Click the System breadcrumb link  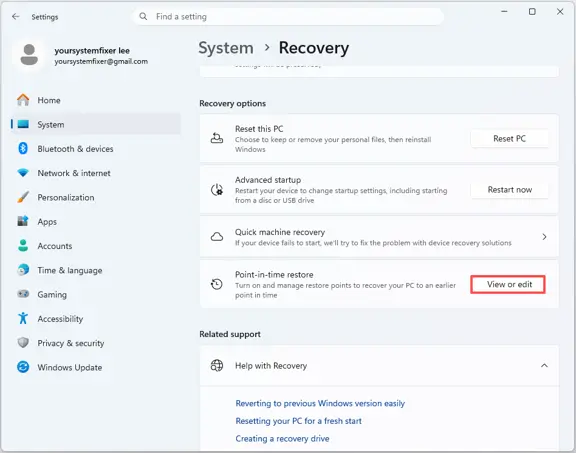click(x=226, y=48)
